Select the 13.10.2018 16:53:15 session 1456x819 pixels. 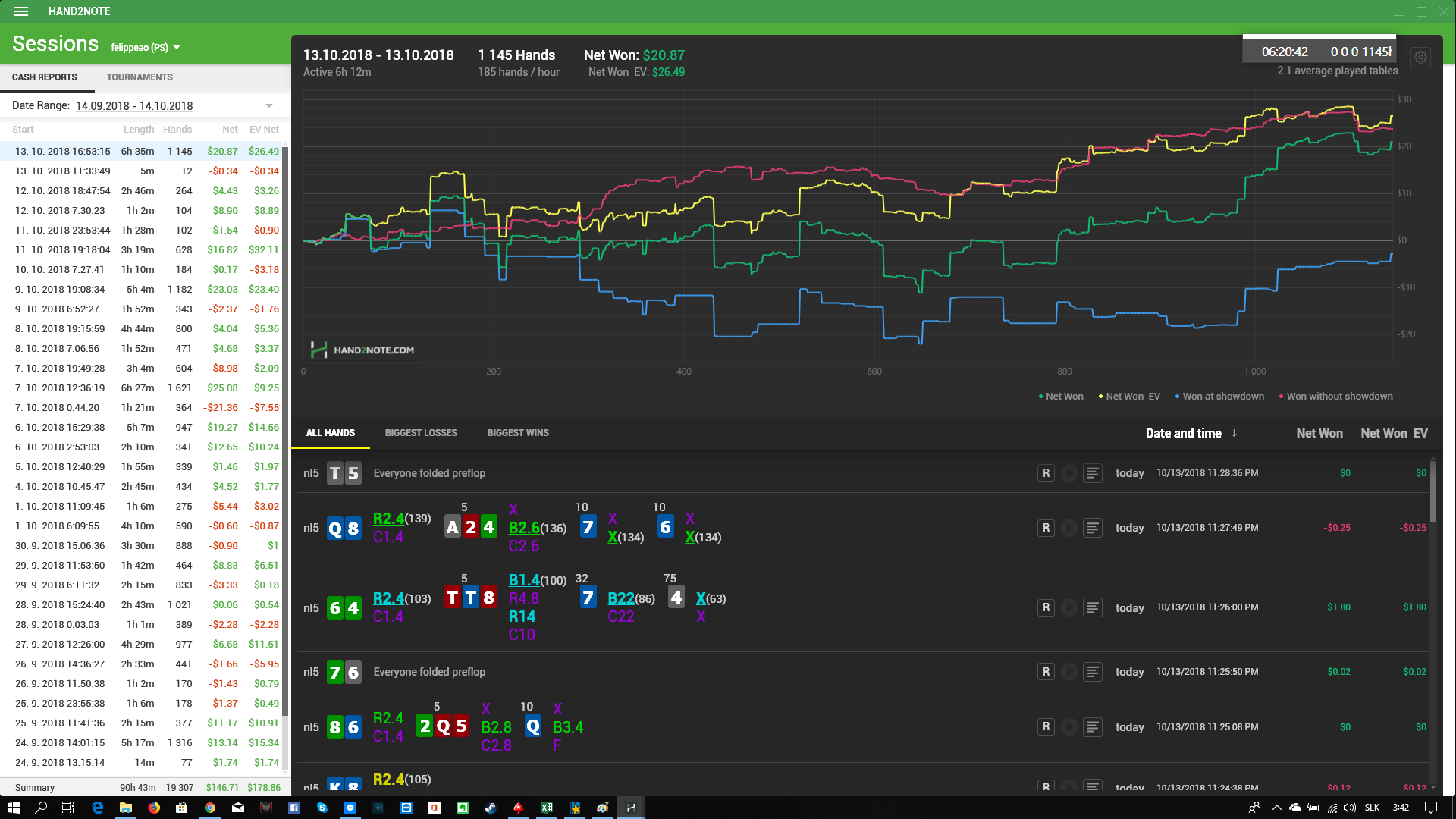141,152
